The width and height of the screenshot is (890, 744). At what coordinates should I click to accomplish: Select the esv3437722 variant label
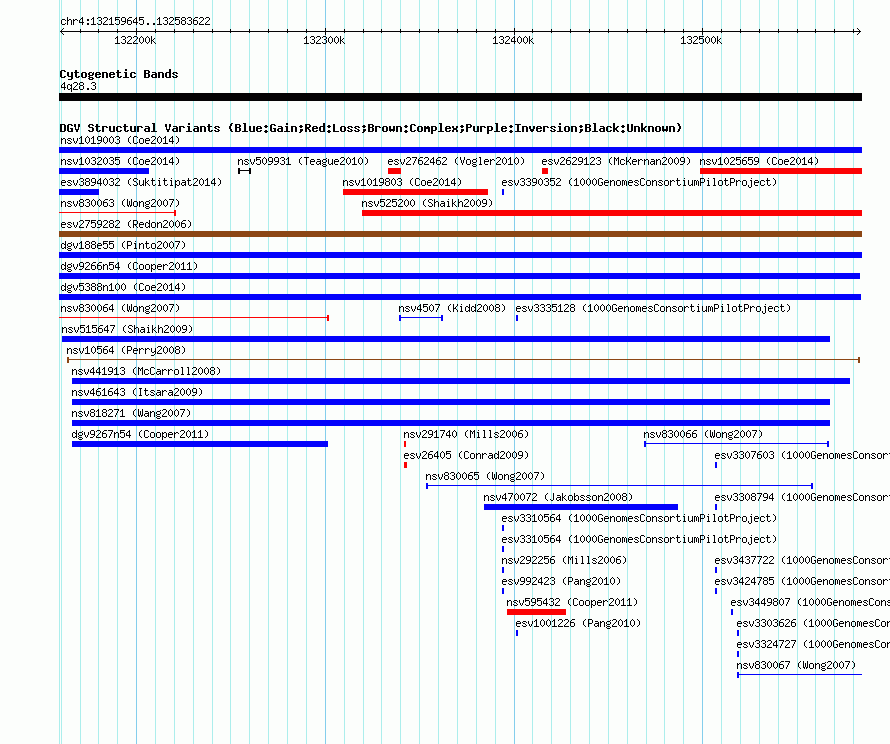click(802, 560)
